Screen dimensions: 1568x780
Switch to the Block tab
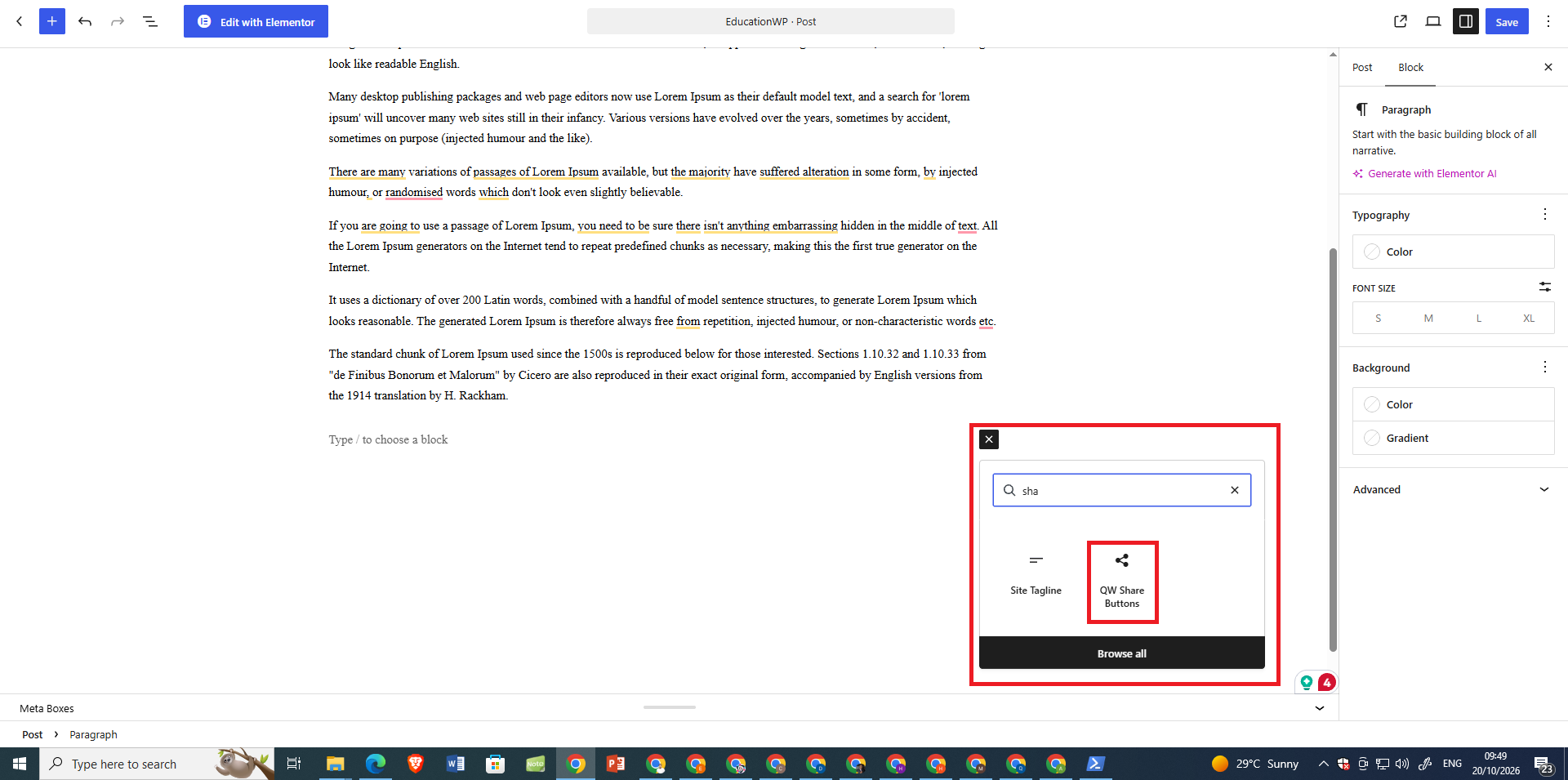click(x=1410, y=67)
